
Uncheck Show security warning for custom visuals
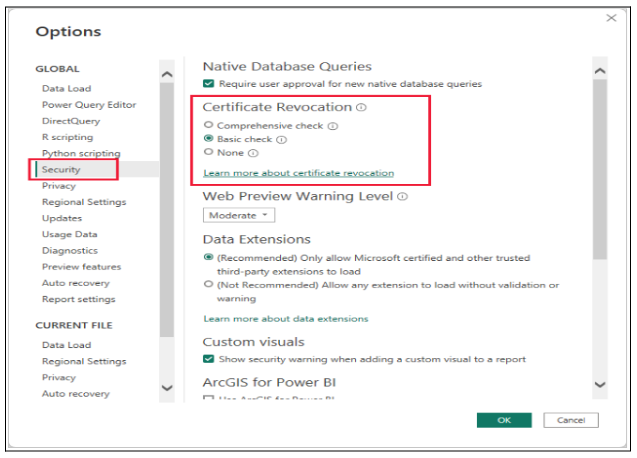209,359
